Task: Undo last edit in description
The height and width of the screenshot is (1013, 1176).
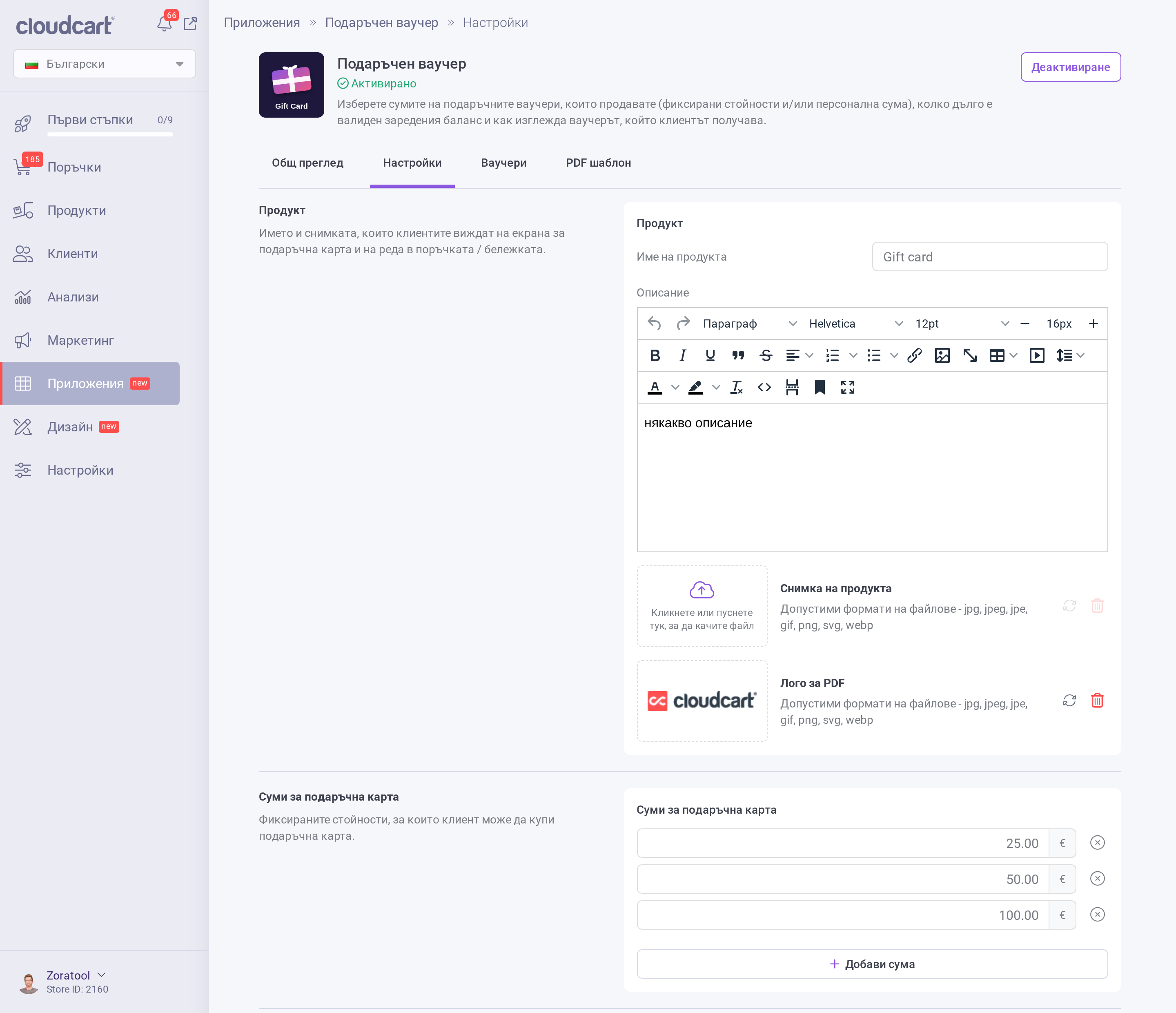Action: 655,324
